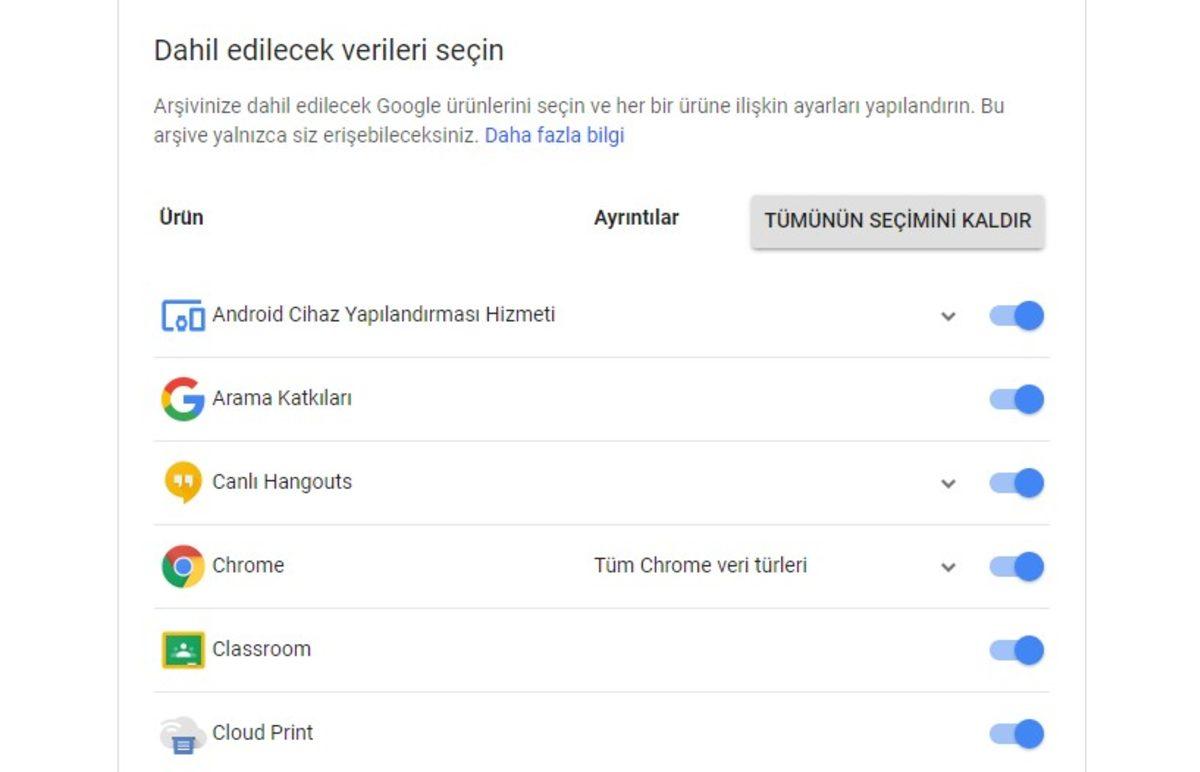Disable the Classroom data toggle
Image resolution: width=1200 pixels, height=772 pixels.
pos(1016,648)
